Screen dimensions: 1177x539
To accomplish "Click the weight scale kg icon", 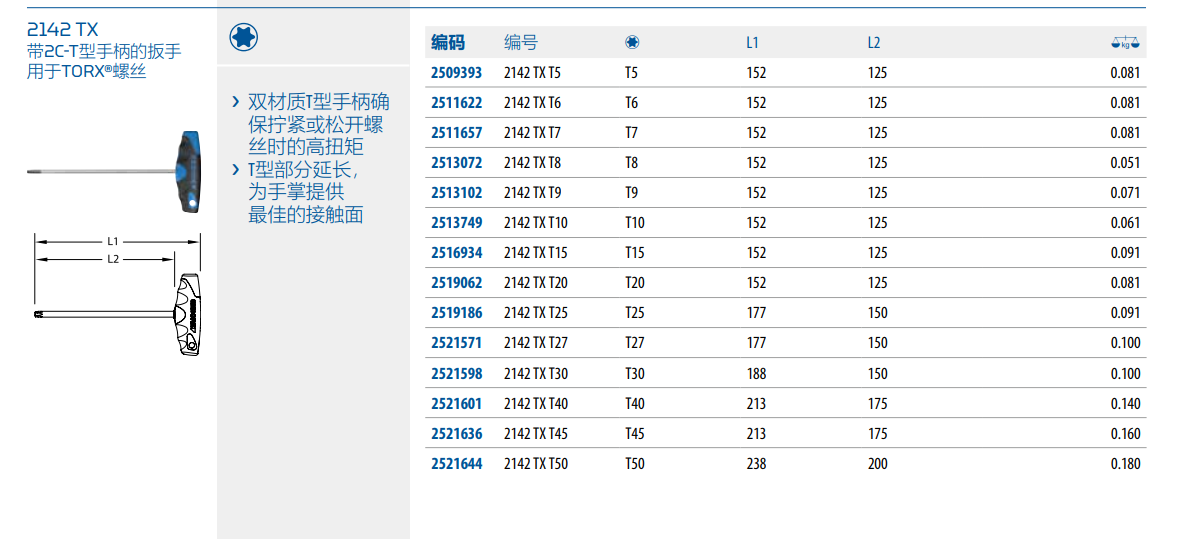I will click(x=1125, y=43).
